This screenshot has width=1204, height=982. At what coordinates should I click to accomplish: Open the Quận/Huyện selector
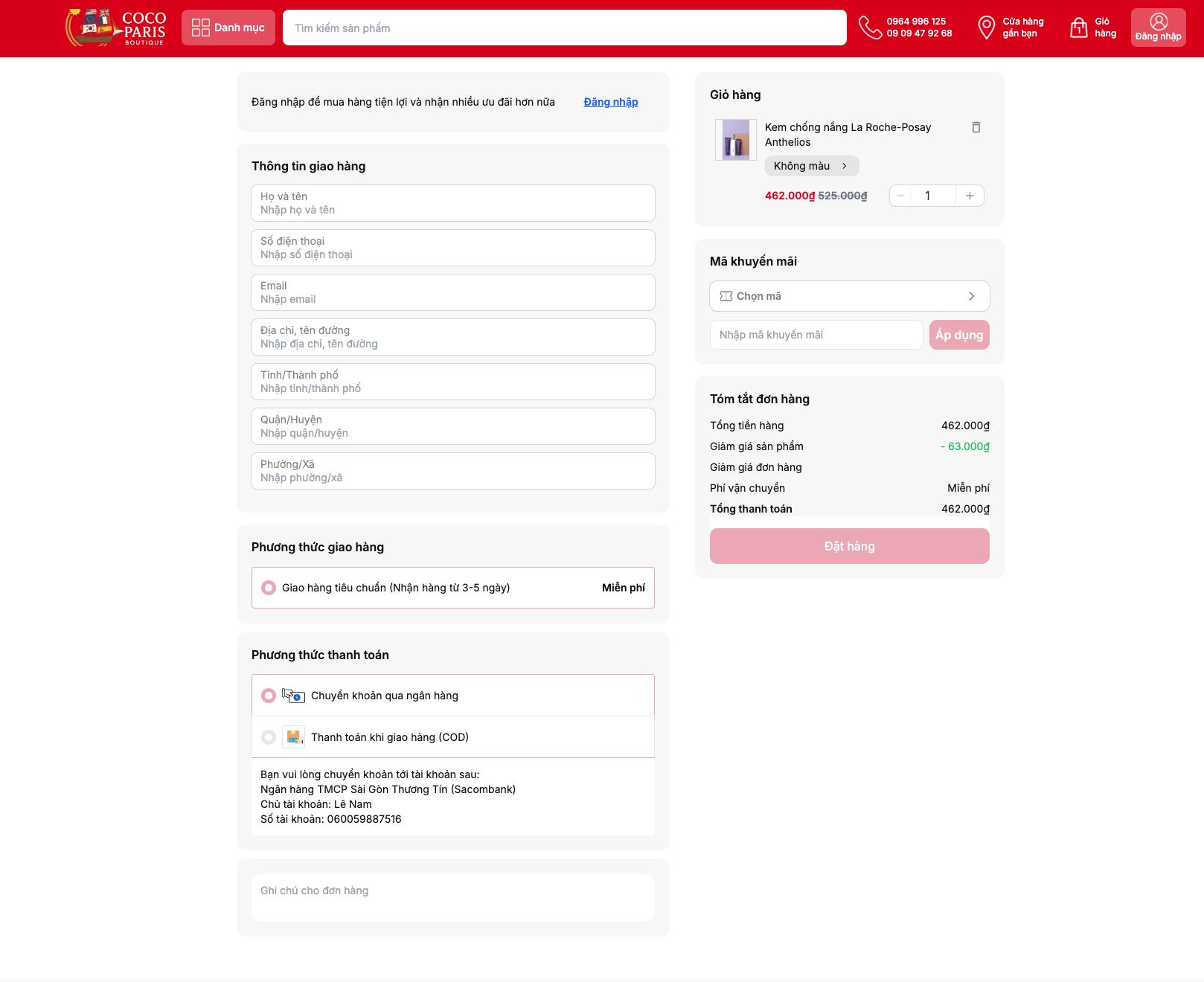[453, 426]
